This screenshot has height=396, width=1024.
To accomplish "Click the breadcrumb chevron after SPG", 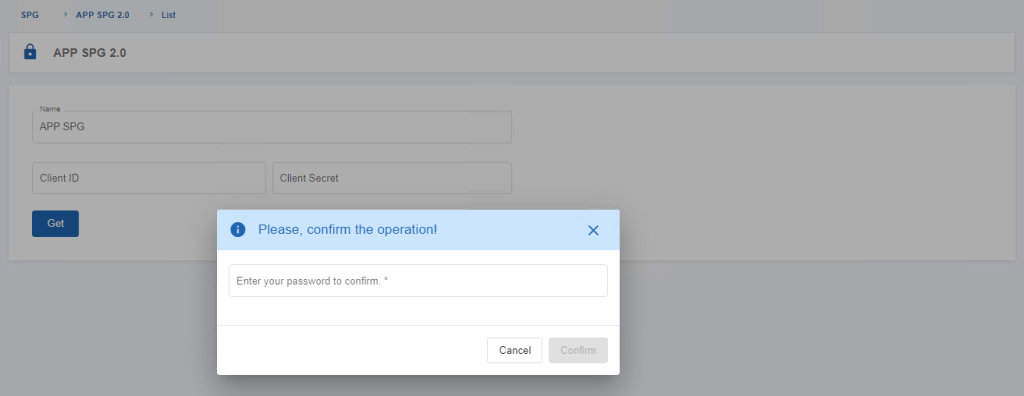I will pos(66,14).
